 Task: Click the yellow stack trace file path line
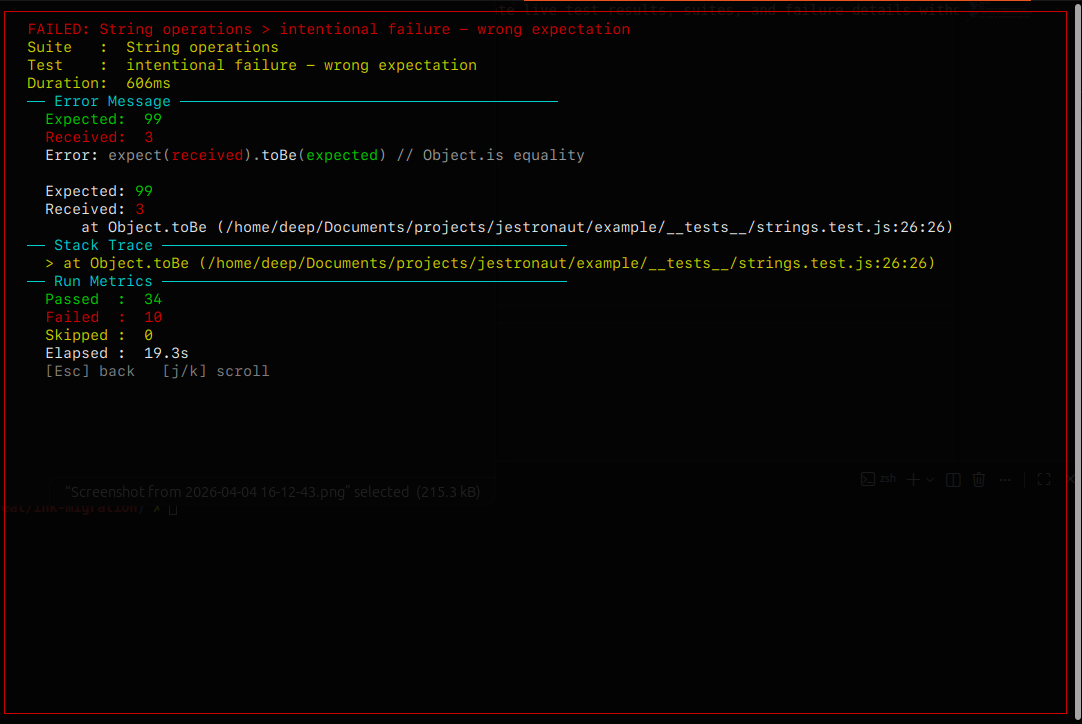(490, 263)
